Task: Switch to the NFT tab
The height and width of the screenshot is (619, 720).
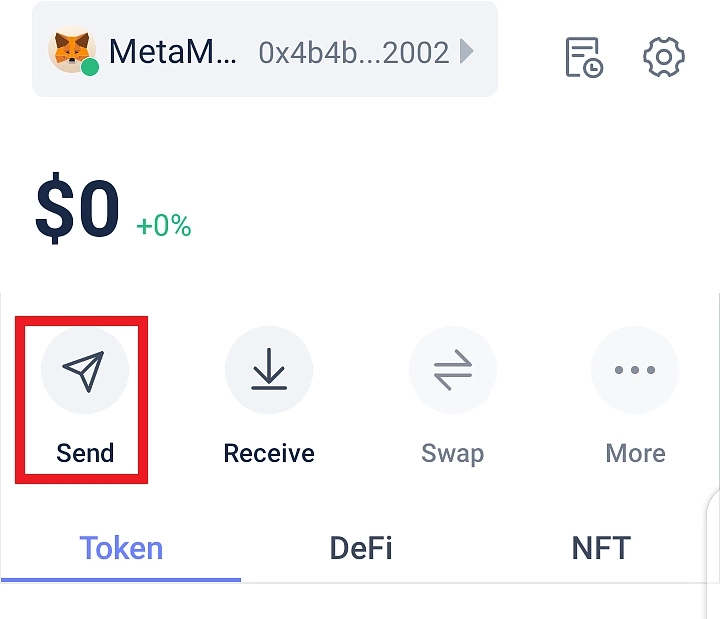Action: pyautogui.click(x=601, y=548)
